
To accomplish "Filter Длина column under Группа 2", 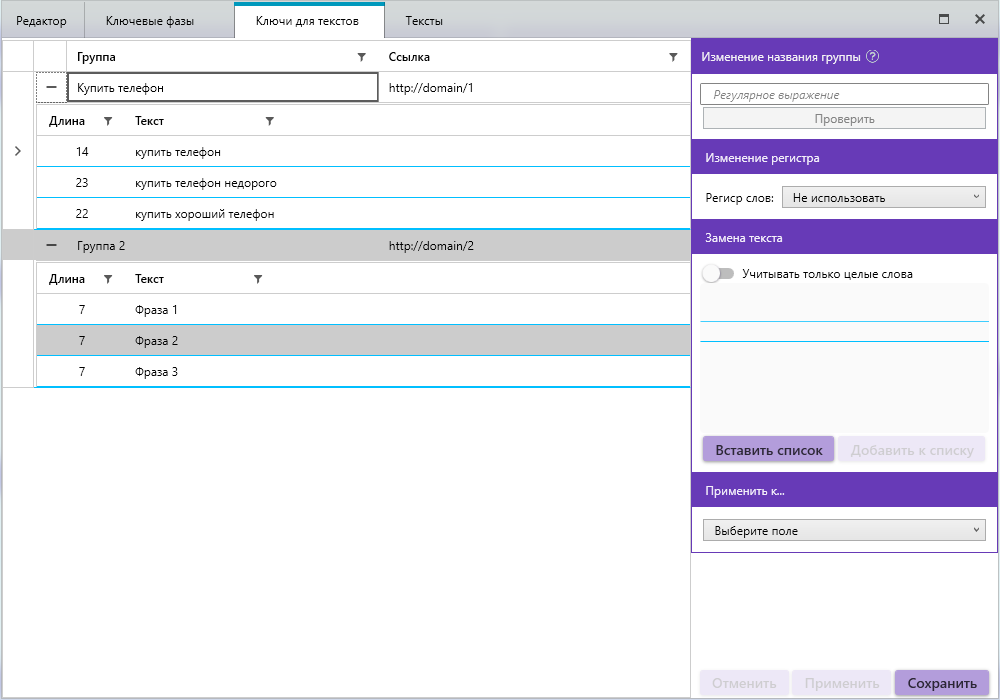I will (x=108, y=279).
